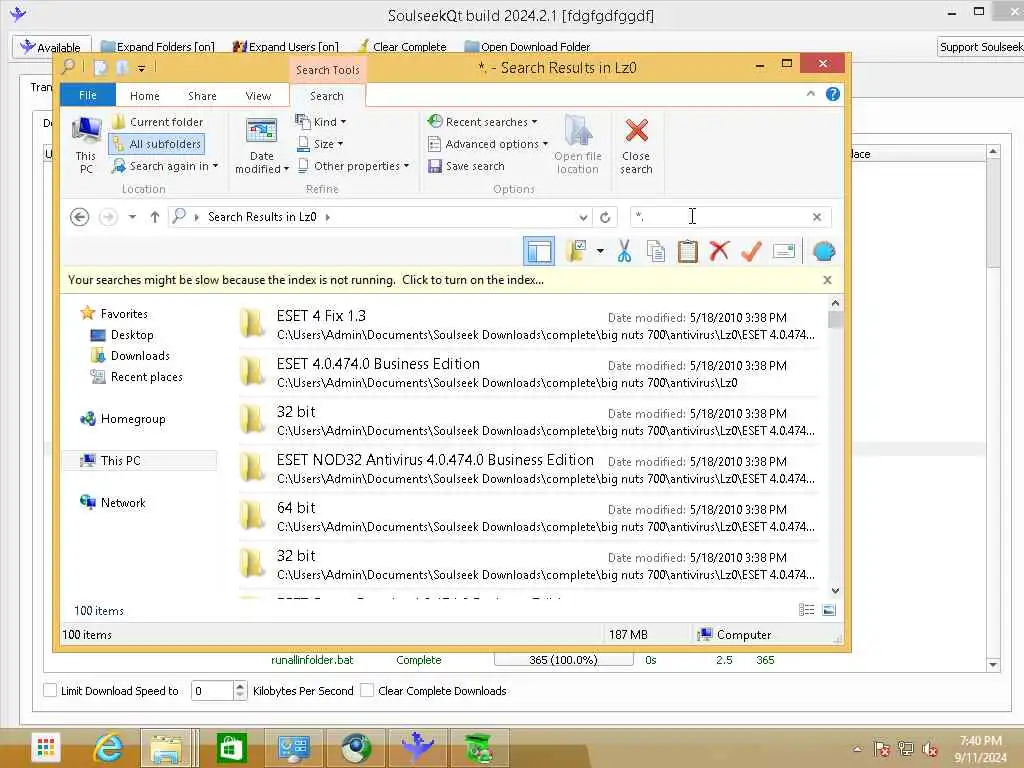Viewport: 1024px width, 768px height.
Task: Open Kind filter dropdown
Action: 321,122
